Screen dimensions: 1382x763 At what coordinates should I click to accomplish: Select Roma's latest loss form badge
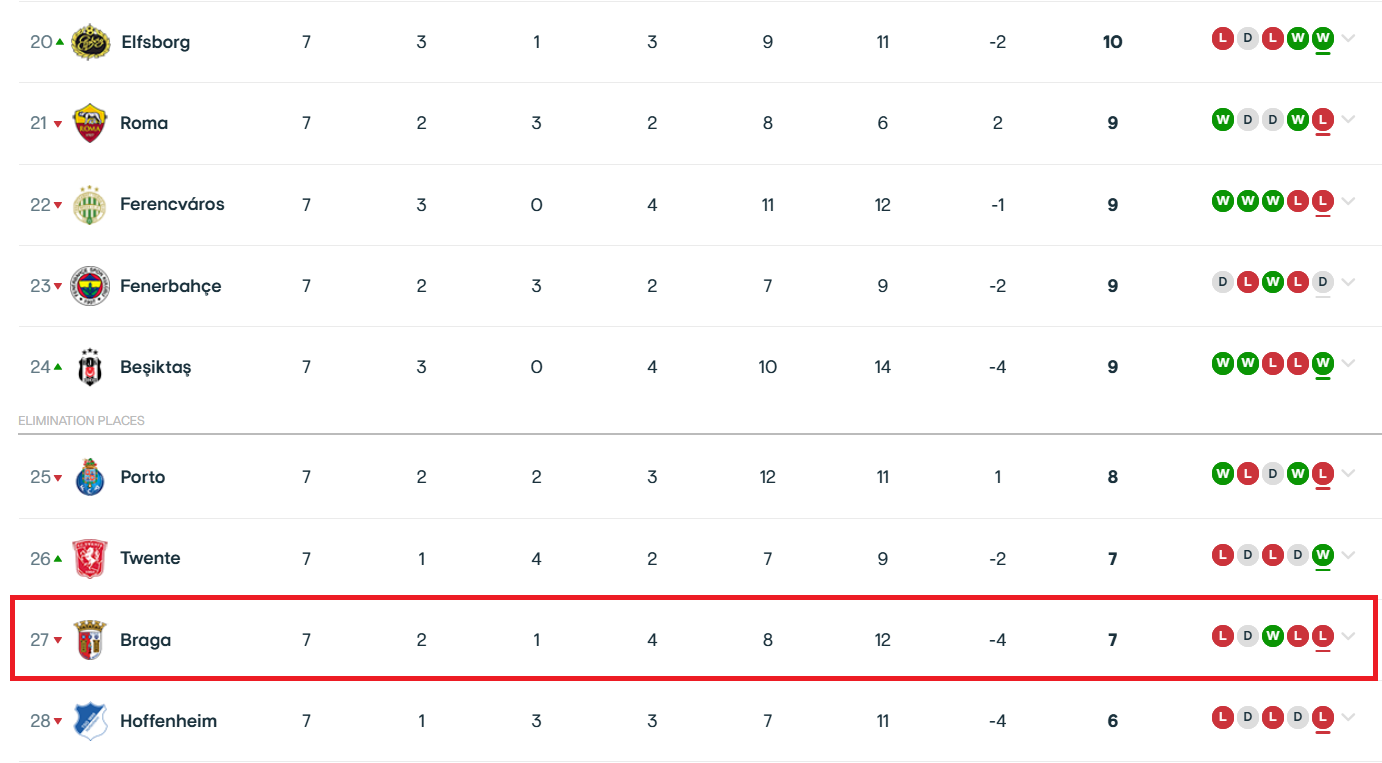click(1322, 120)
